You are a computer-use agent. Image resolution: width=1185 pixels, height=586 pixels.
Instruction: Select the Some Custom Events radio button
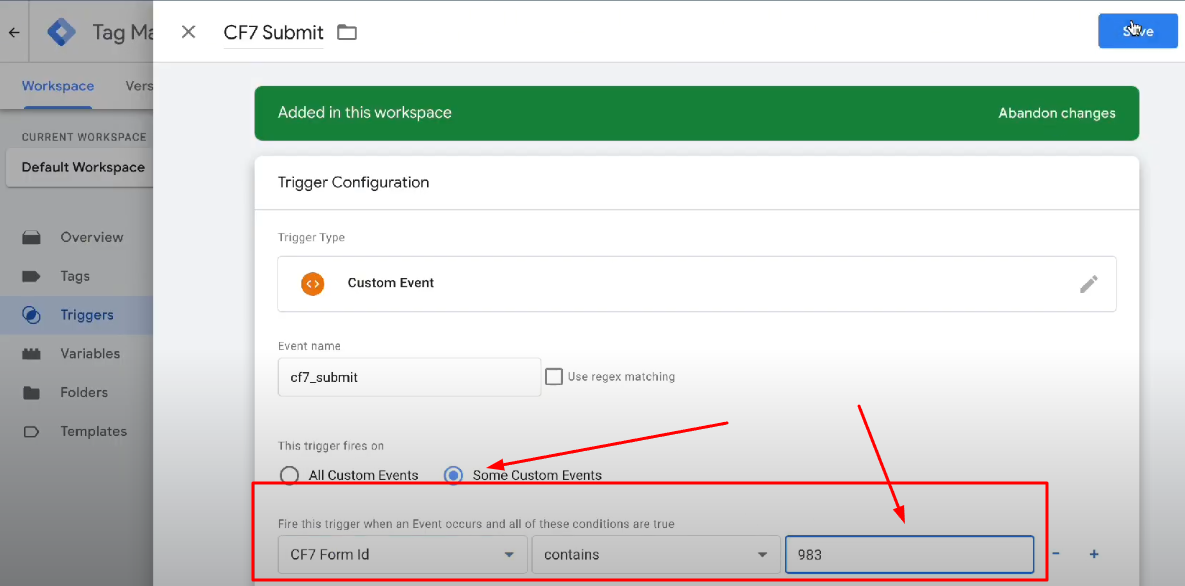pyautogui.click(x=453, y=475)
